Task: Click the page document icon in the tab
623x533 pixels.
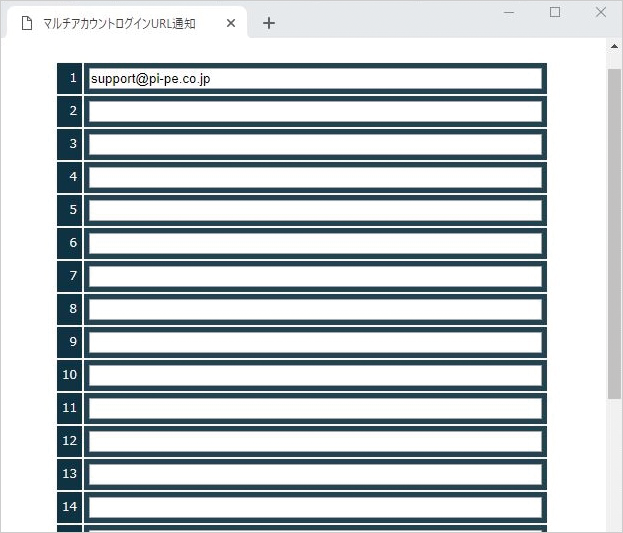Action: click(27, 23)
